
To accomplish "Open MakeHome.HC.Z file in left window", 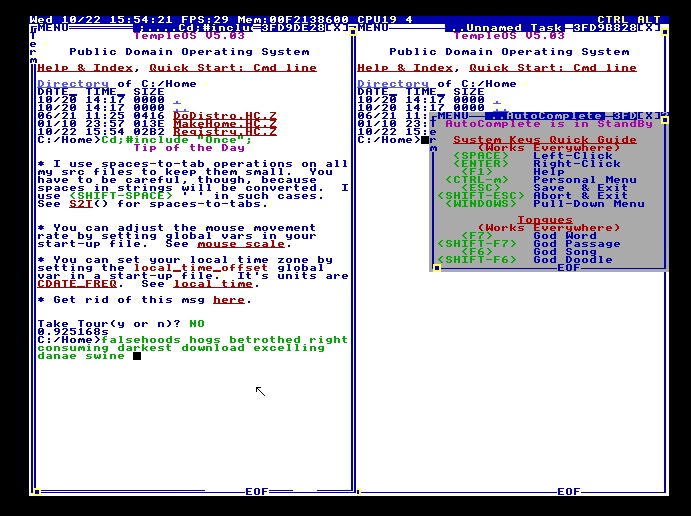I will 225,124.
